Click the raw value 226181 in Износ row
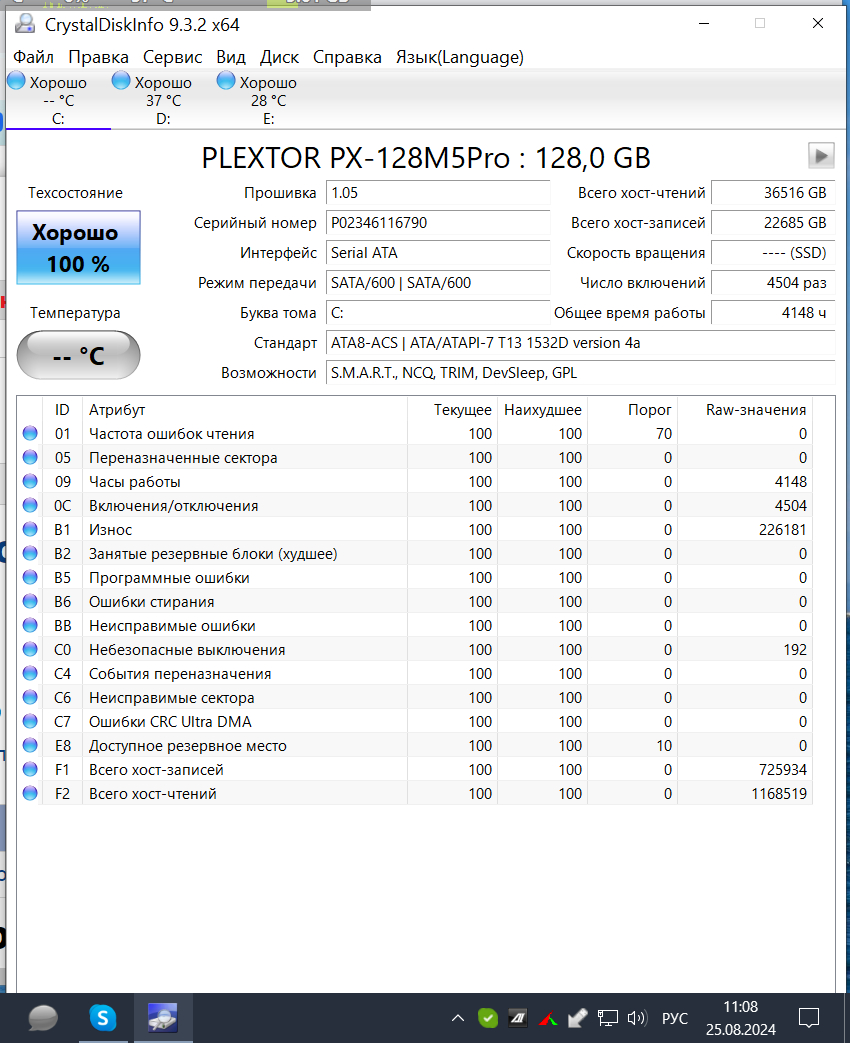Image resolution: width=850 pixels, height=1043 pixels. [782, 529]
